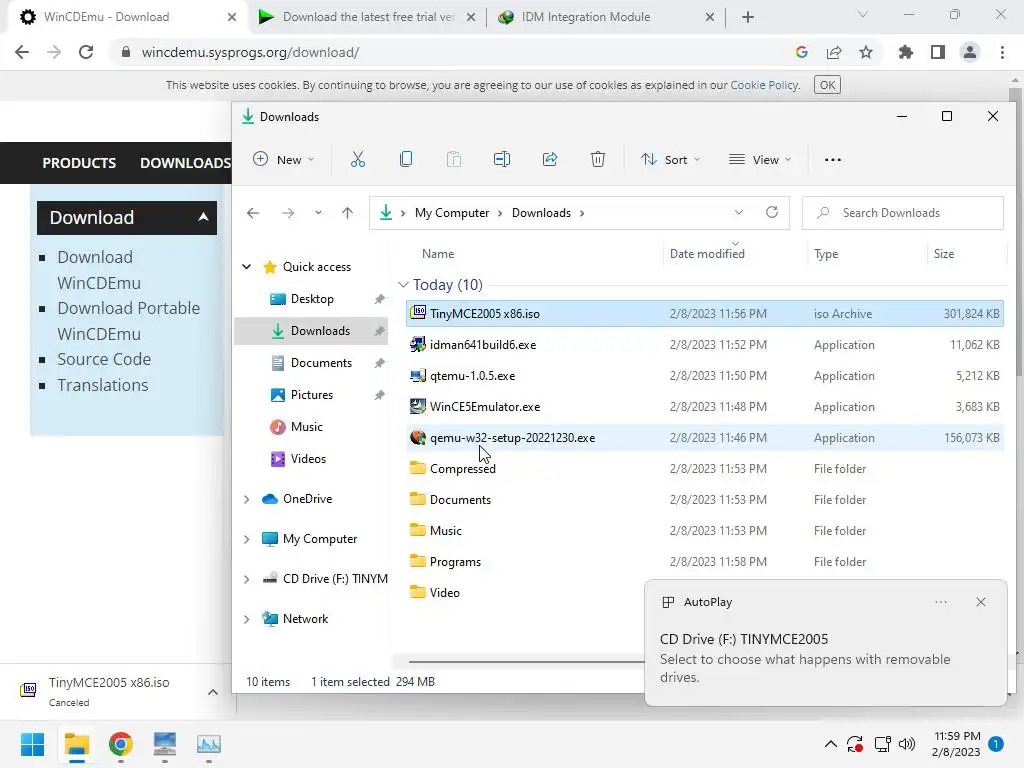Bookmark this page with star icon

(x=866, y=52)
